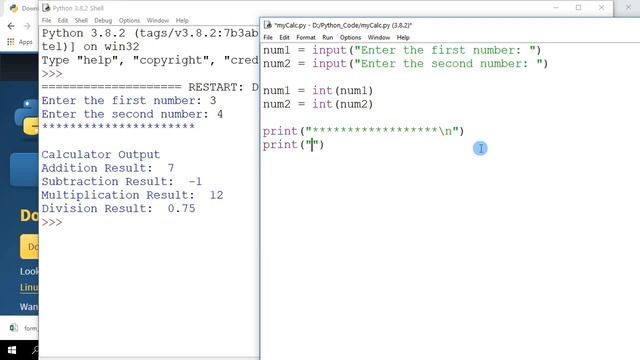Close the Python Shell window

[x=601, y=8]
